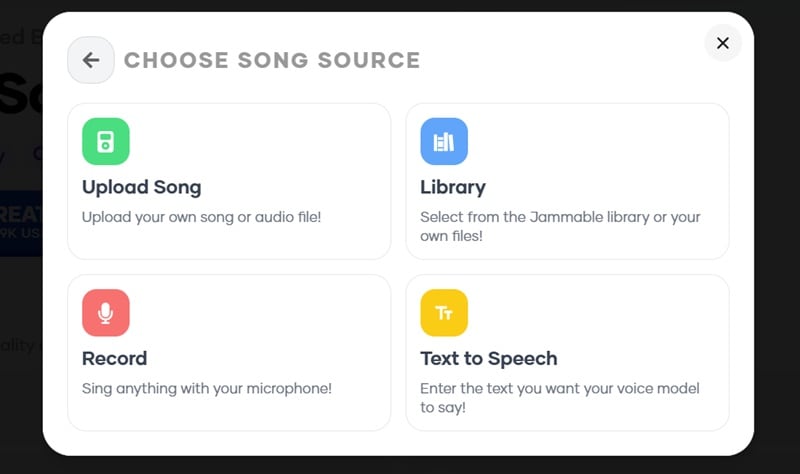
Task: Close the Choose Song Source dialog
Action: pyautogui.click(x=723, y=43)
